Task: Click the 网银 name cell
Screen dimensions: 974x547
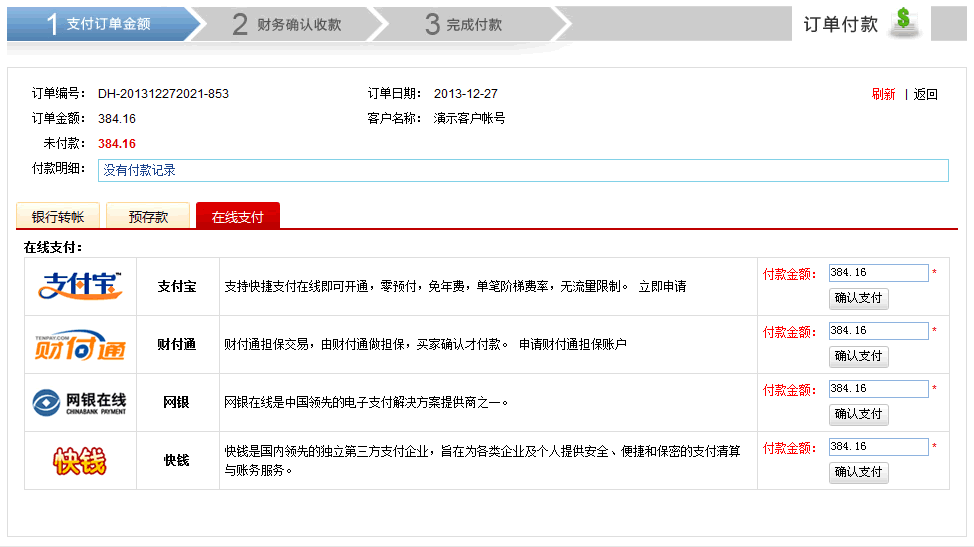Action: [177, 402]
